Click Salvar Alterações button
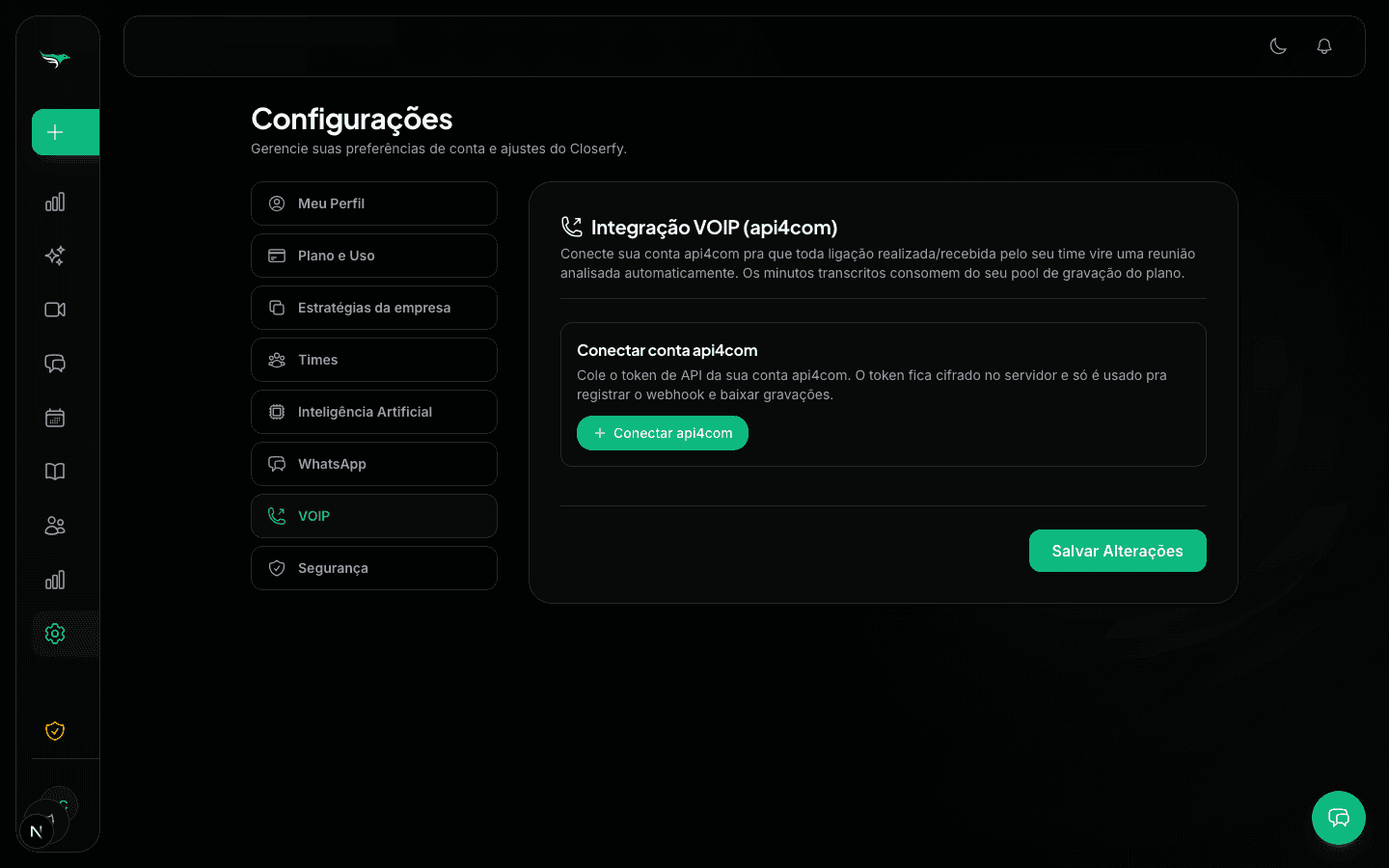The width and height of the screenshot is (1389, 868). pyautogui.click(x=1117, y=551)
